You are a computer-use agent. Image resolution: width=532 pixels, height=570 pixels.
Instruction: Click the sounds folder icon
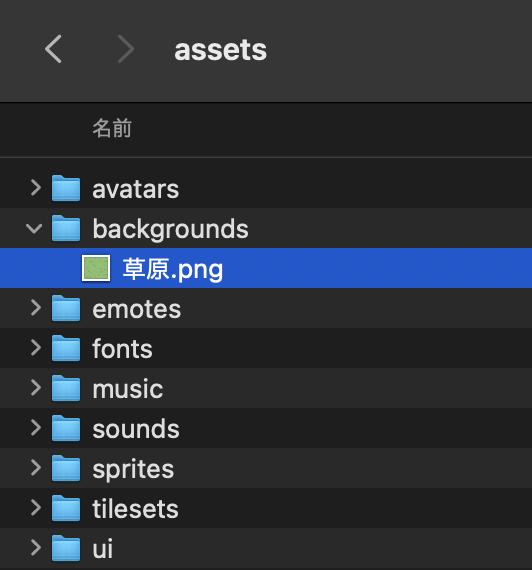pos(66,428)
